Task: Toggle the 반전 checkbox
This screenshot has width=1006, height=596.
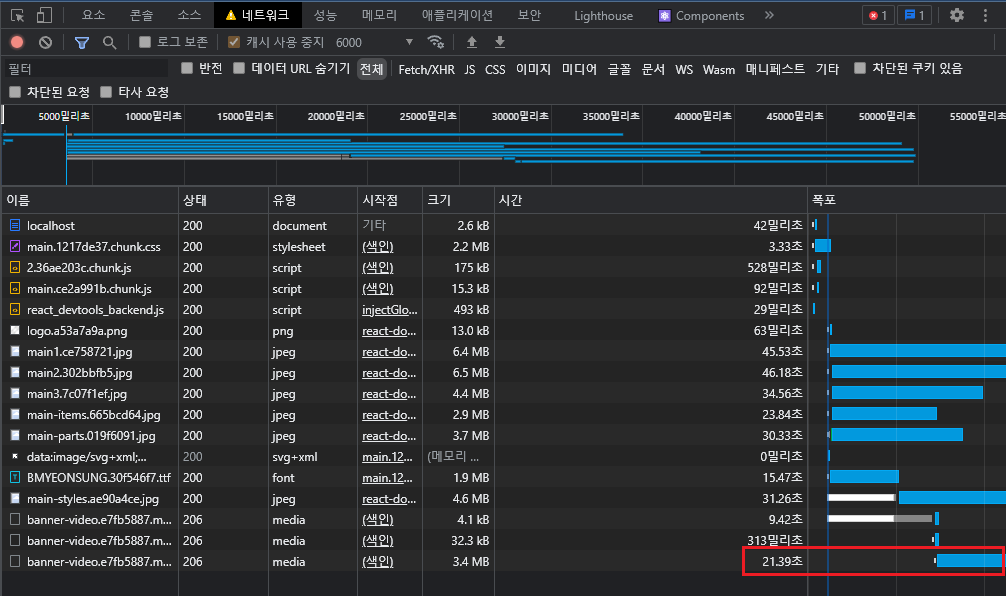Action: tap(187, 69)
